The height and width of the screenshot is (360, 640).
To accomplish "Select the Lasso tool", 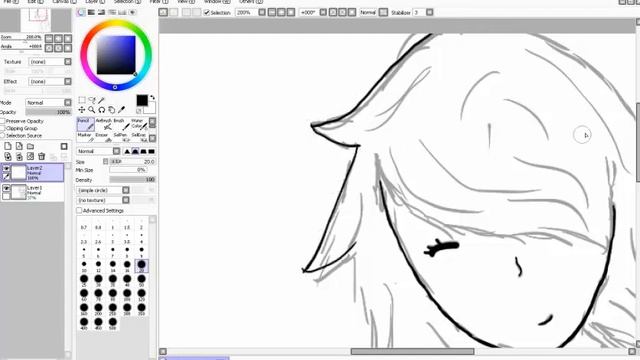I will tap(92, 100).
